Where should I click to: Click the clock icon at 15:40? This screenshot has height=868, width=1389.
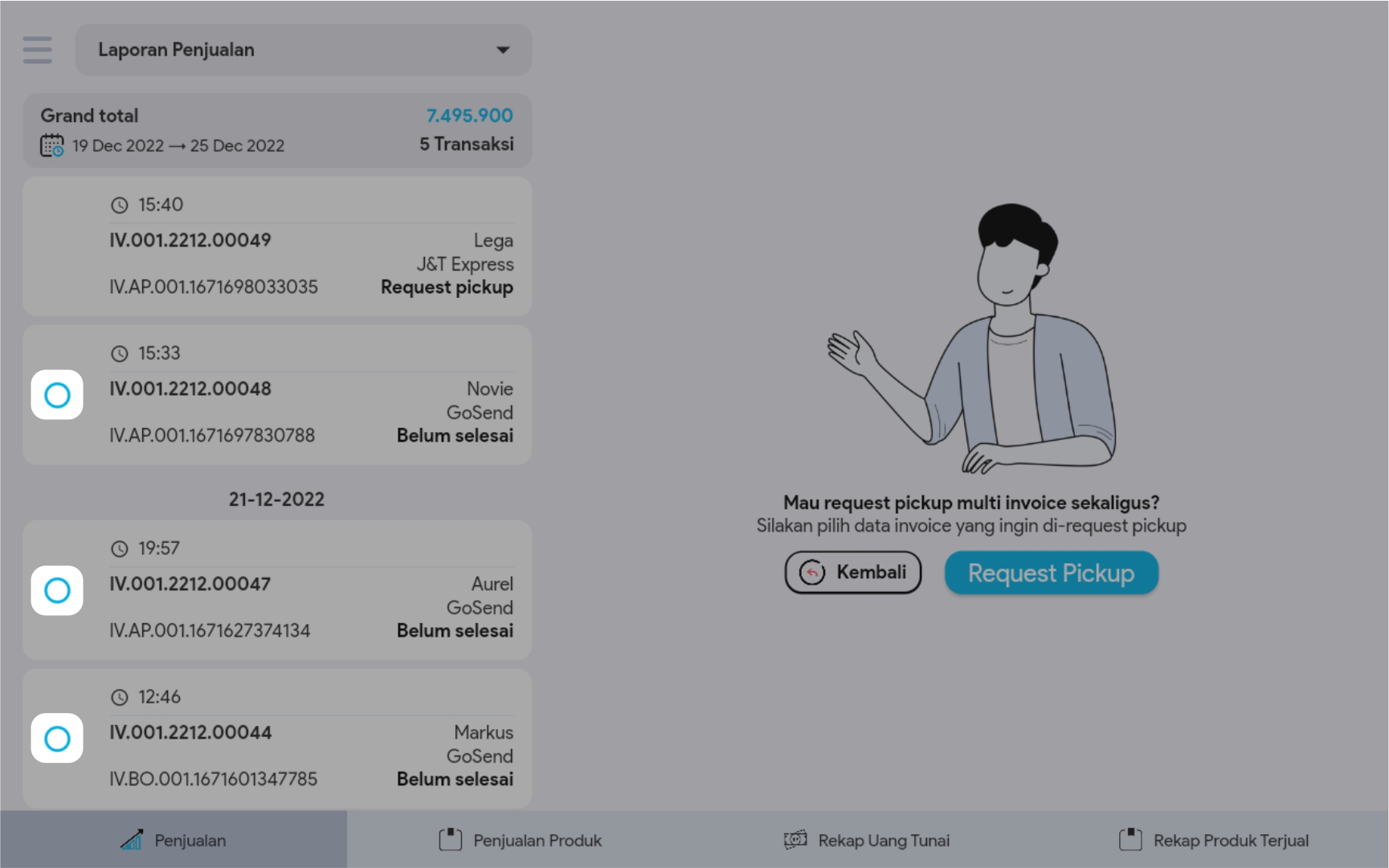coord(120,206)
